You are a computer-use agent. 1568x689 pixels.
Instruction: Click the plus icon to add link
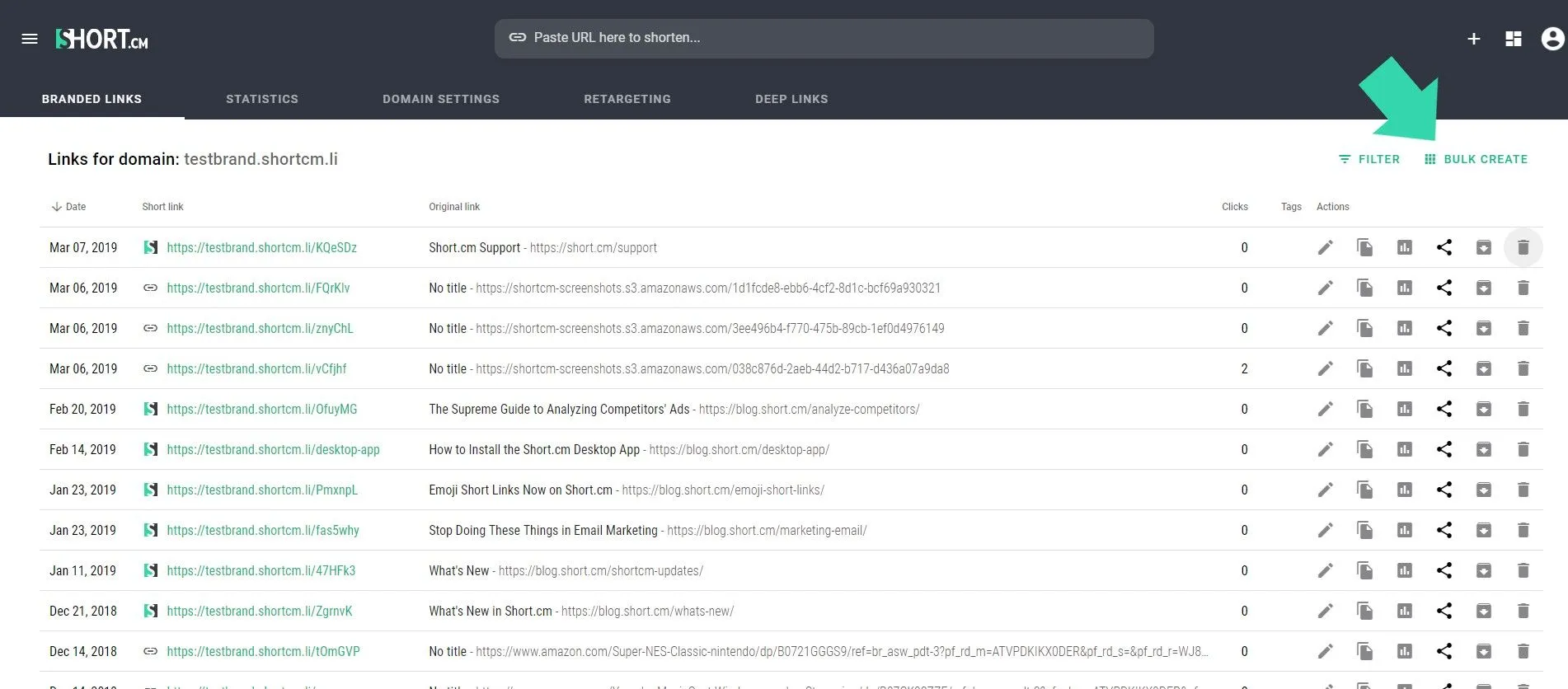click(x=1474, y=39)
